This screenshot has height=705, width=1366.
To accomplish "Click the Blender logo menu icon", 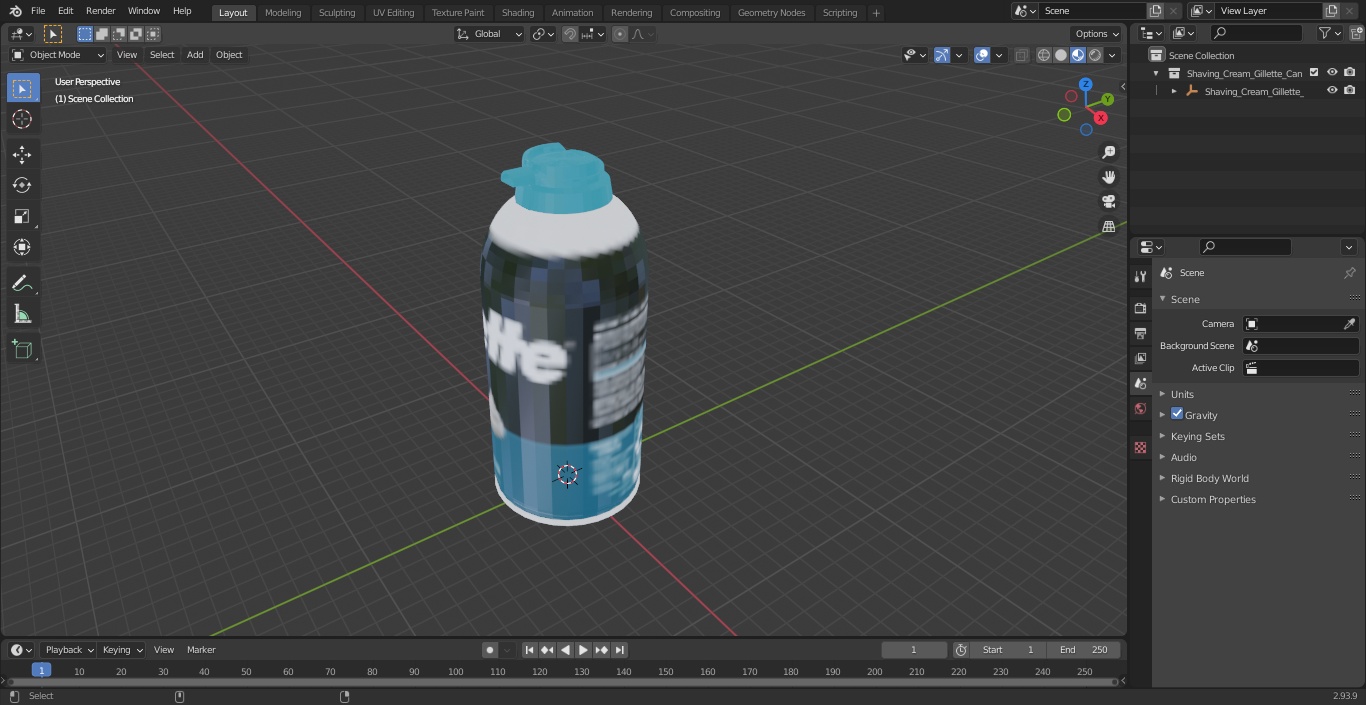I will point(15,11).
